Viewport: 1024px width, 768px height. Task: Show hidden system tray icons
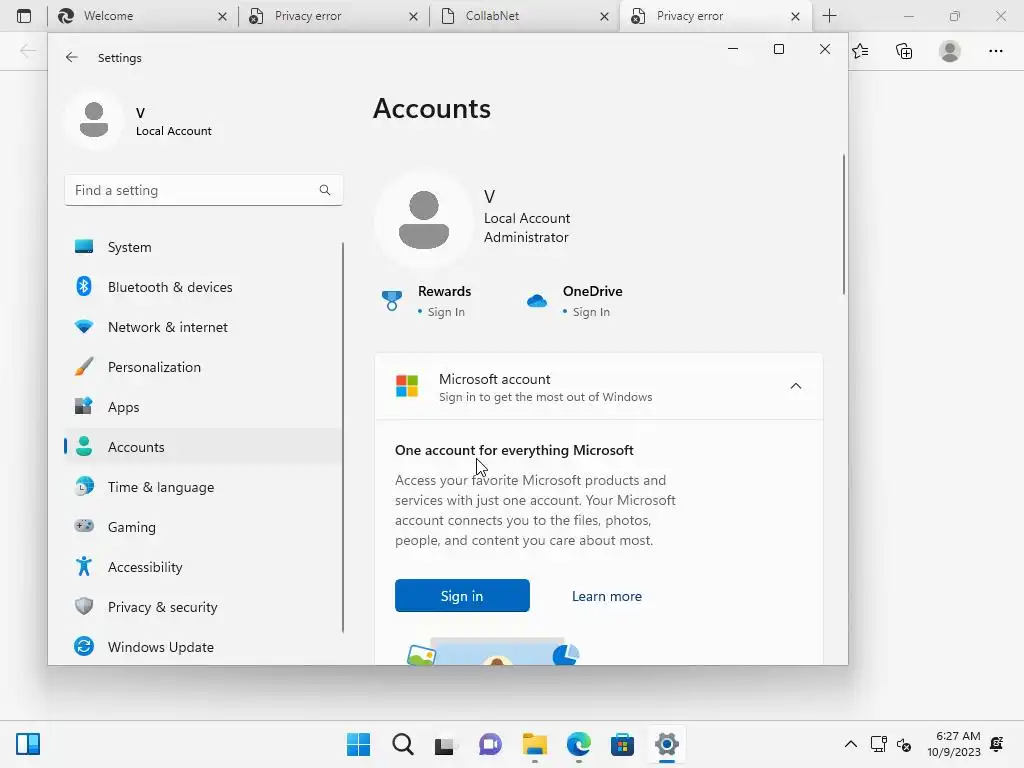coord(850,744)
